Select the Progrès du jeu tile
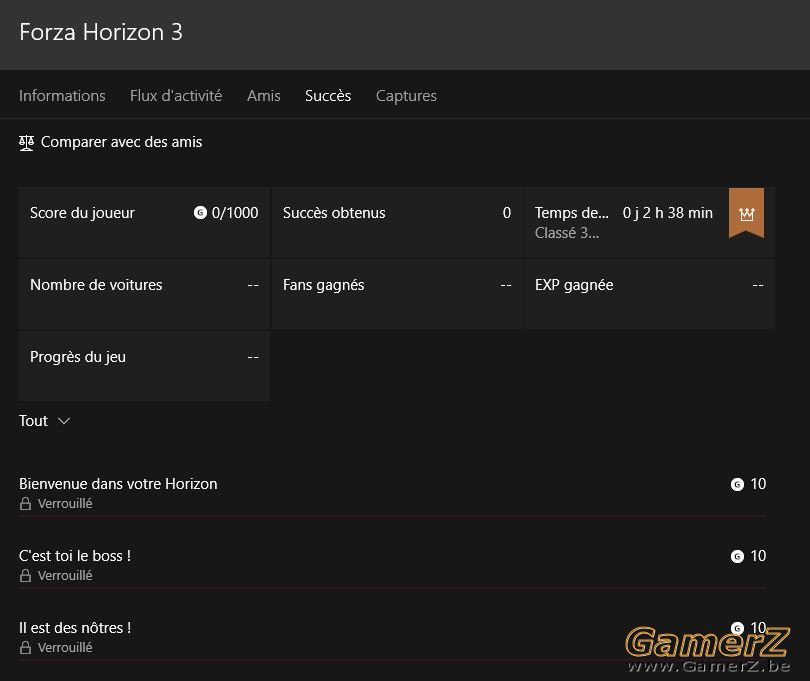This screenshot has height=681, width=810. coord(144,366)
